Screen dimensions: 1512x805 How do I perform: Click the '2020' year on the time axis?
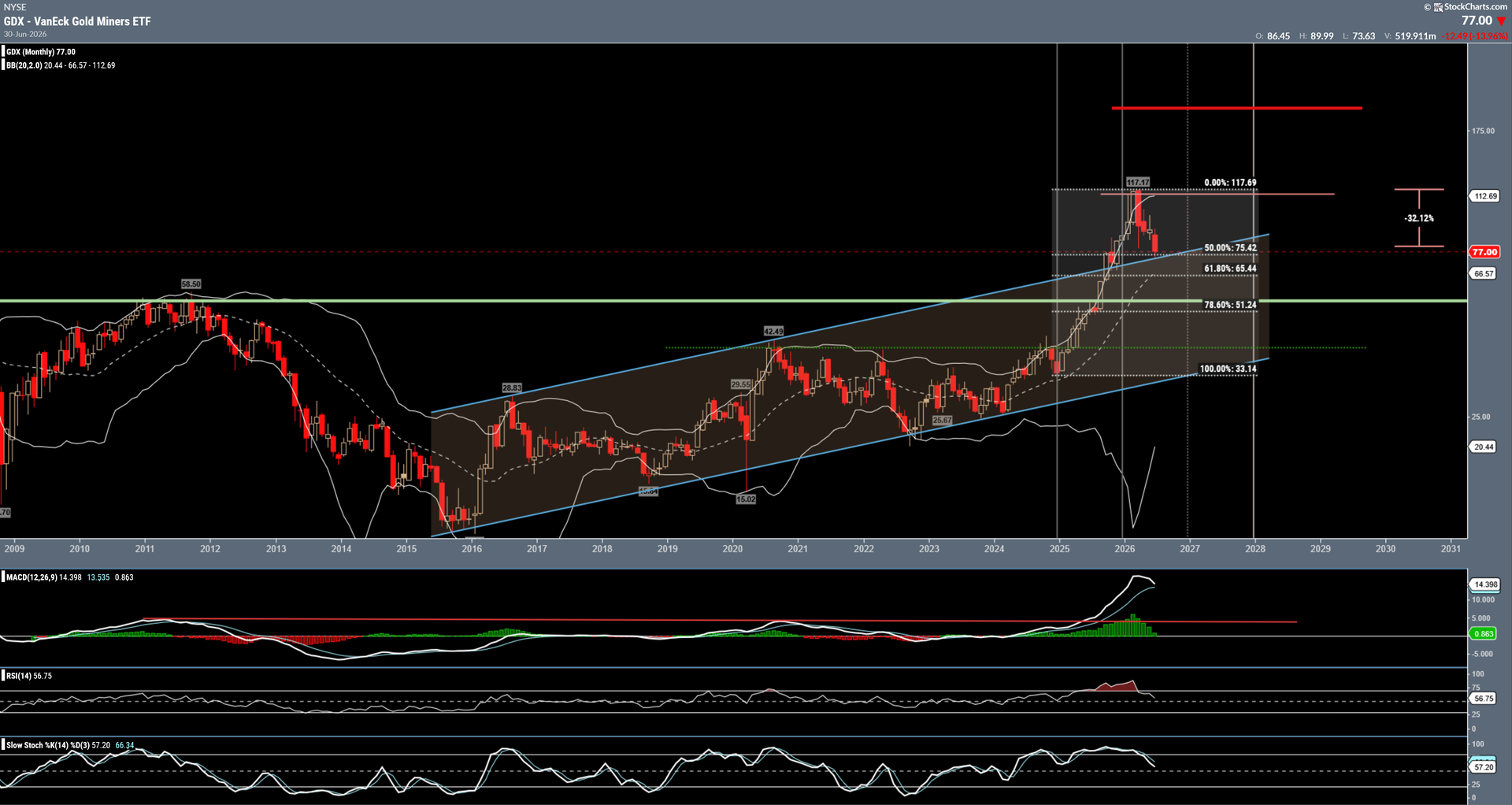tap(733, 549)
